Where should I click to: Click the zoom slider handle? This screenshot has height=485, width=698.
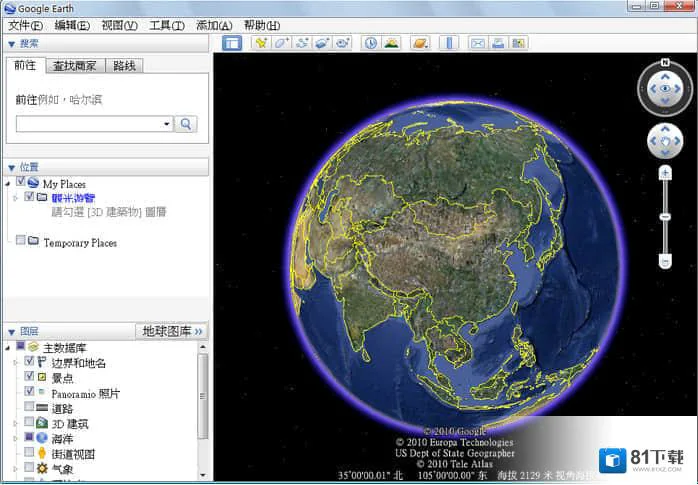(x=665, y=217)
